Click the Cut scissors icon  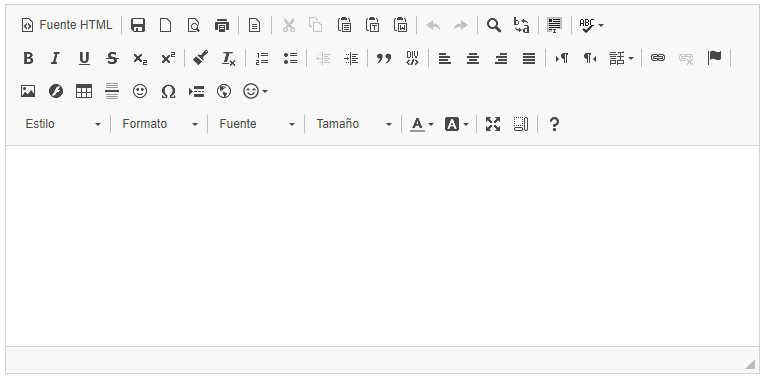point(289,25)
